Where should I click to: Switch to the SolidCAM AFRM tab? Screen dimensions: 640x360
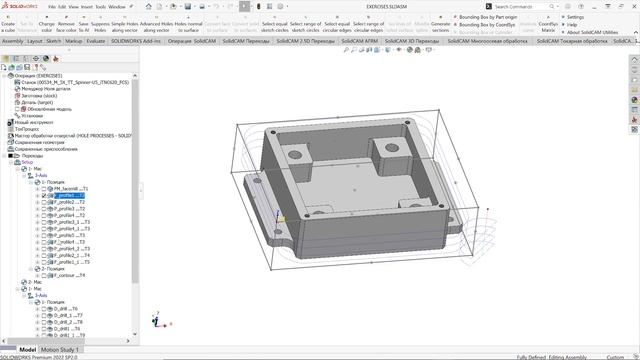point(360,41)
